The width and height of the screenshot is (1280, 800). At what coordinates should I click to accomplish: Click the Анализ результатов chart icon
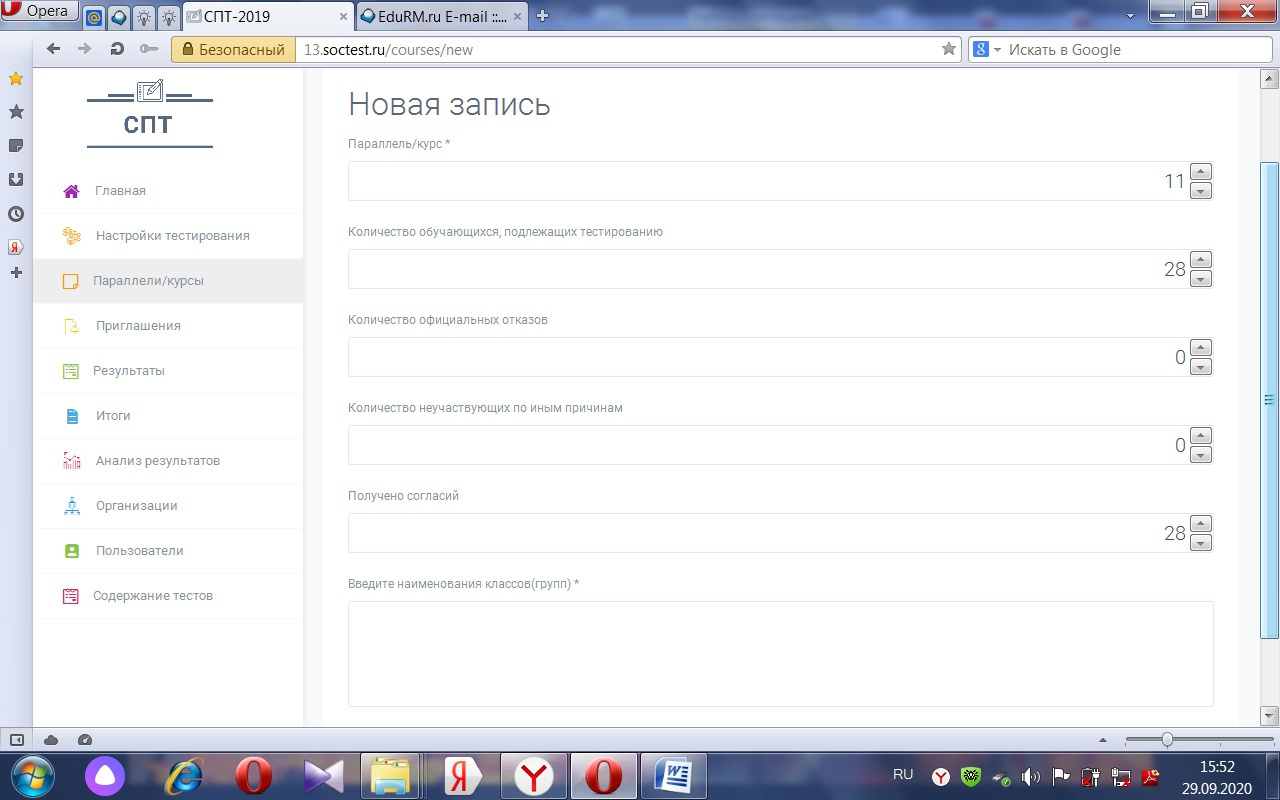(71, 461)
